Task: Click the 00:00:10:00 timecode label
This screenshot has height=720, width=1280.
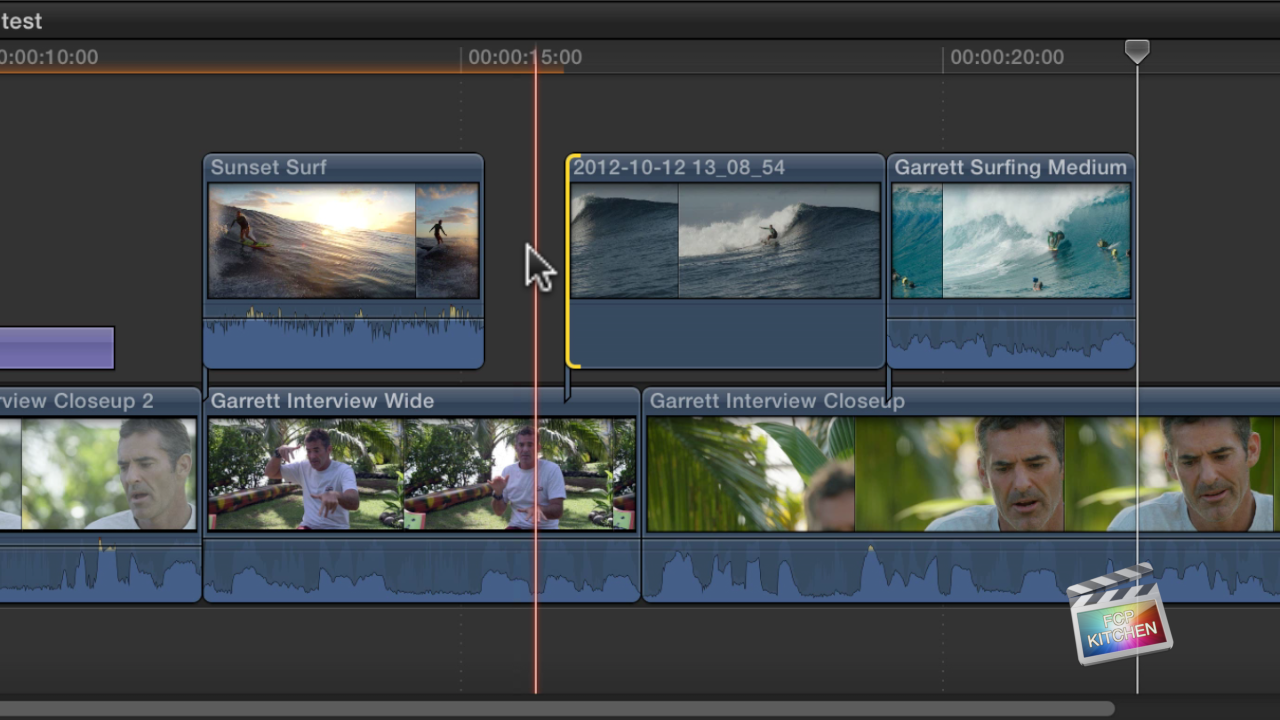Action: click(x=50, y=57)
